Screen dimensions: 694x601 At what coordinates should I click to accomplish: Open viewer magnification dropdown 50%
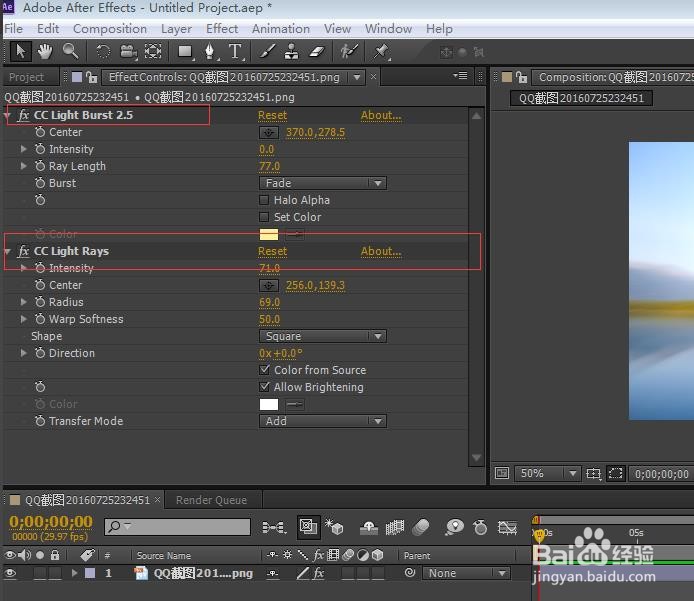547,474
